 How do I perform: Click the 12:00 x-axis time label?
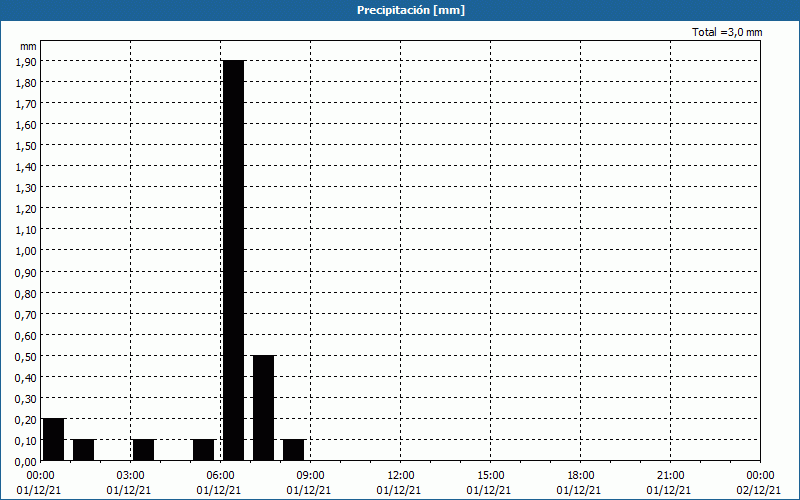point(401,476)
